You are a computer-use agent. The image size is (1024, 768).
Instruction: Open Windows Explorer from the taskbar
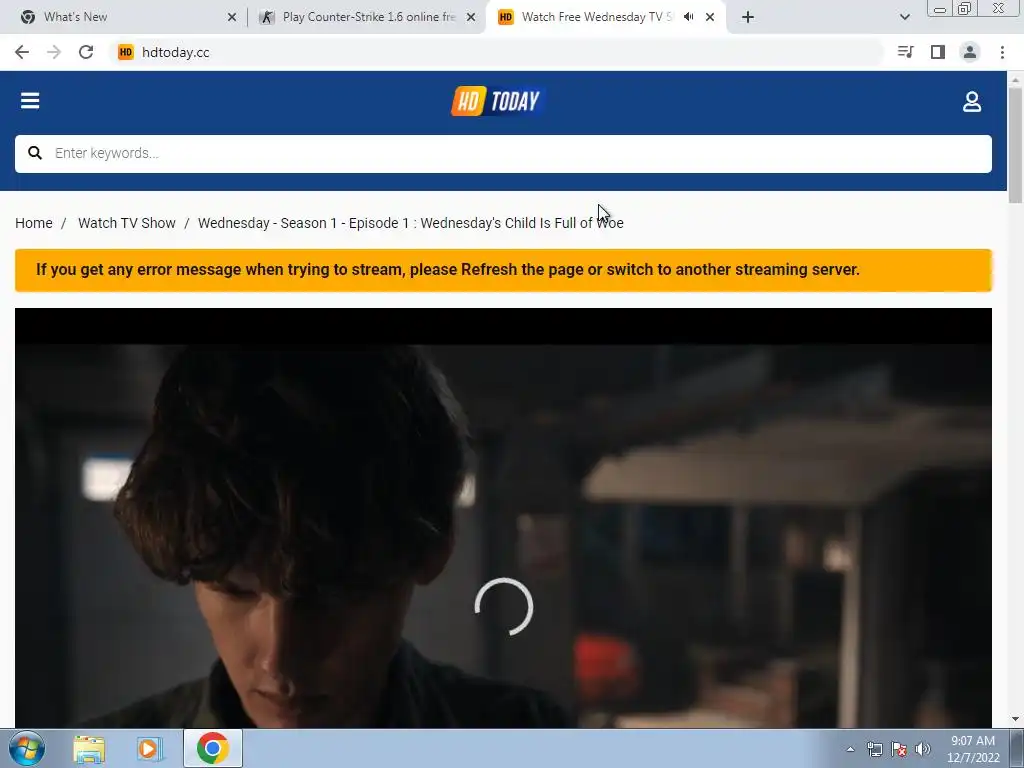pyautogui.click(x=89, y=749)
